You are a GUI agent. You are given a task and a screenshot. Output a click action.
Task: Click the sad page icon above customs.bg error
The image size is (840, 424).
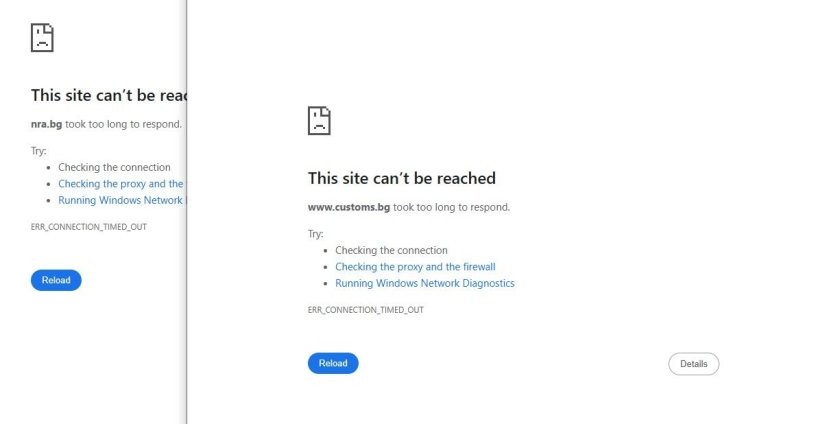[319, 121]
